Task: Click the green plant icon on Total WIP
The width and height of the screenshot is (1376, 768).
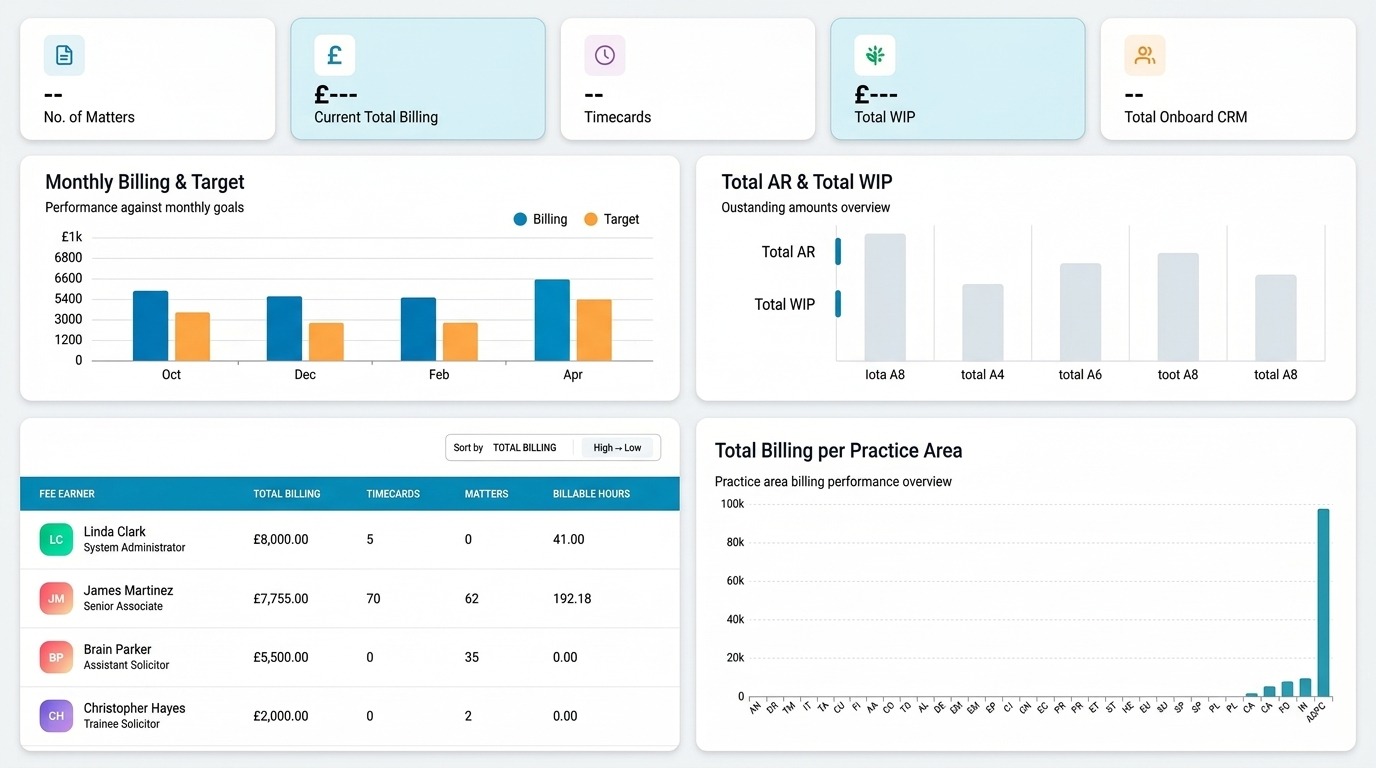Action: point(874,55)
